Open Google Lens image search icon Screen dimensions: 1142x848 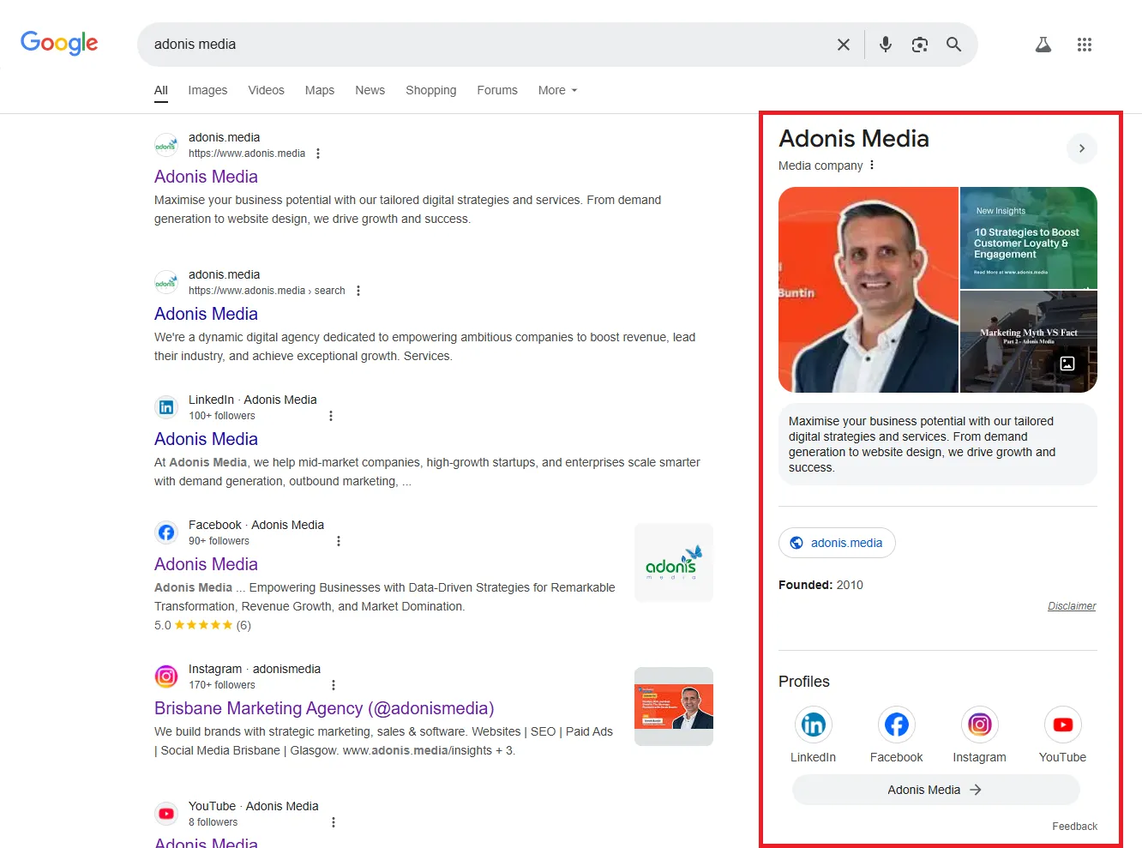[919, 44]
